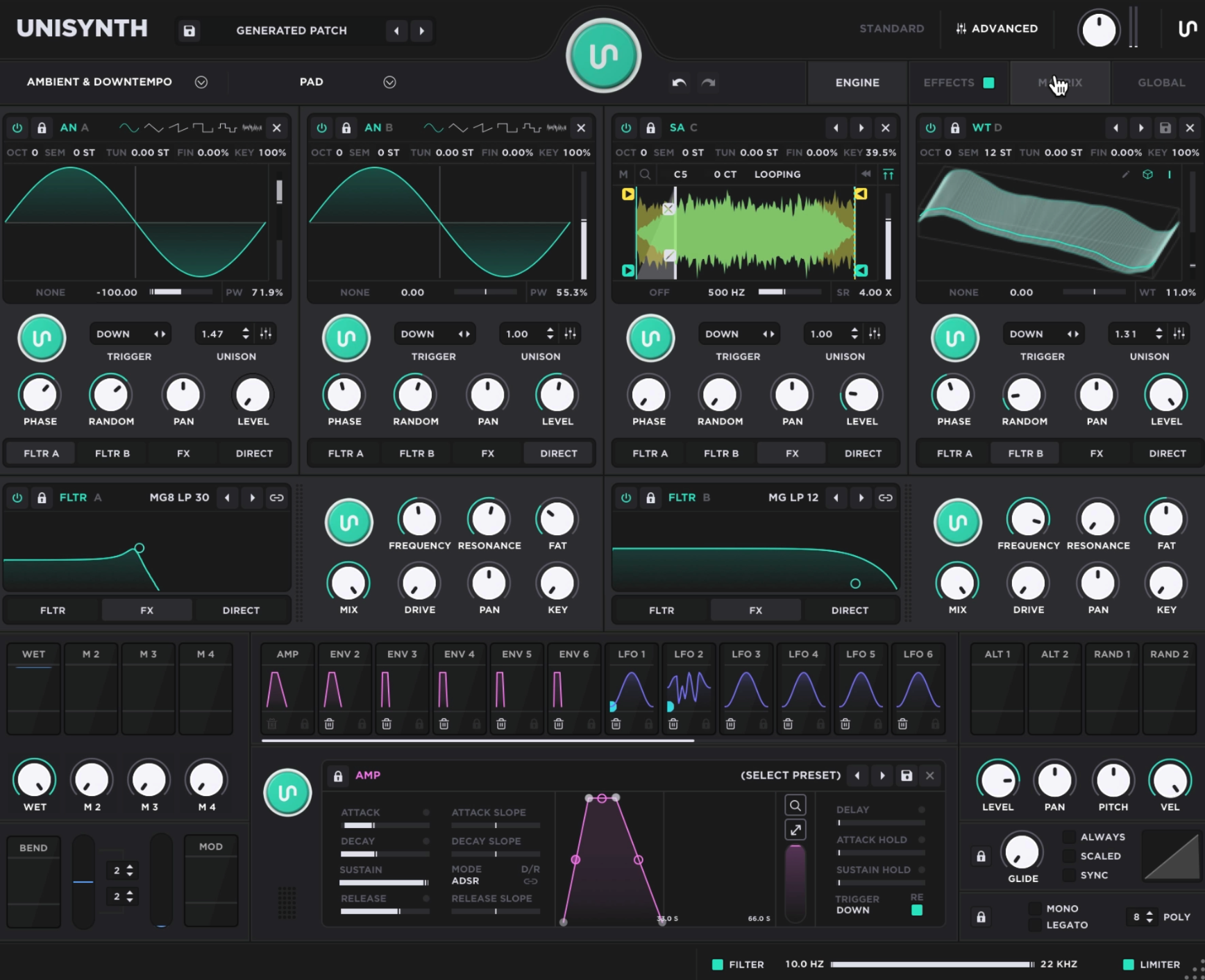This screenshot has width=1205, height=980.
Task: Toggle power for oscillator AN A
Action: pyautogui.click(x=17, y=128)
